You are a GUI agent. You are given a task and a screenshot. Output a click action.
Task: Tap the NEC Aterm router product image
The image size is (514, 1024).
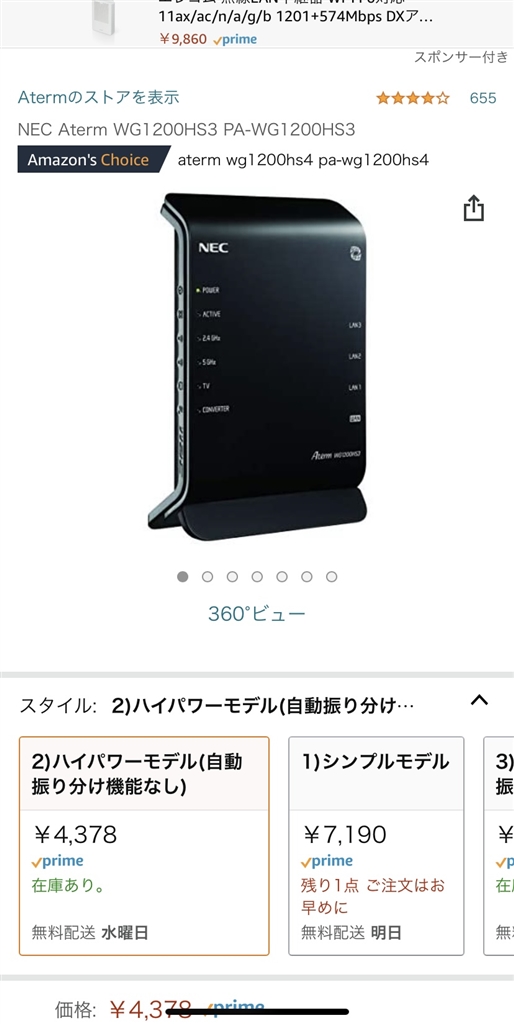point(257,367)
